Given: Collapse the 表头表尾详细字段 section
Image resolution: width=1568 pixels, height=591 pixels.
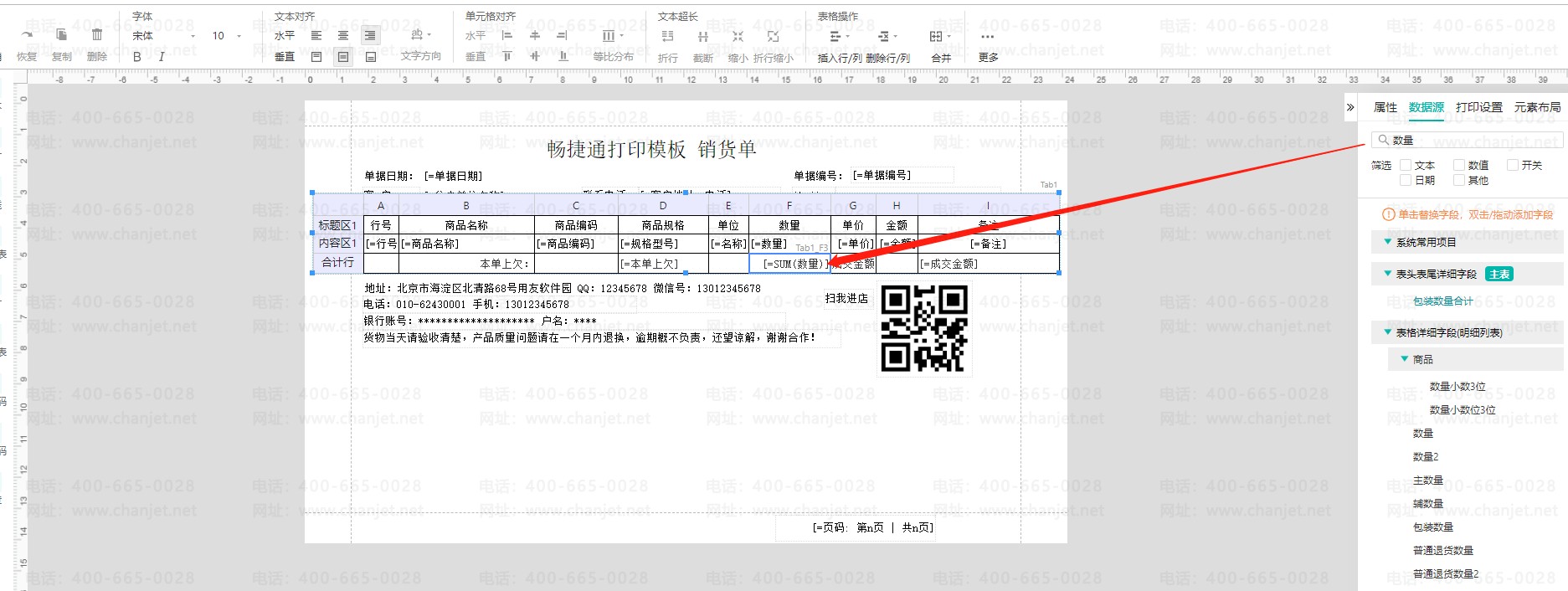Looking at the screenshot, I should (x=1387, y=274).
